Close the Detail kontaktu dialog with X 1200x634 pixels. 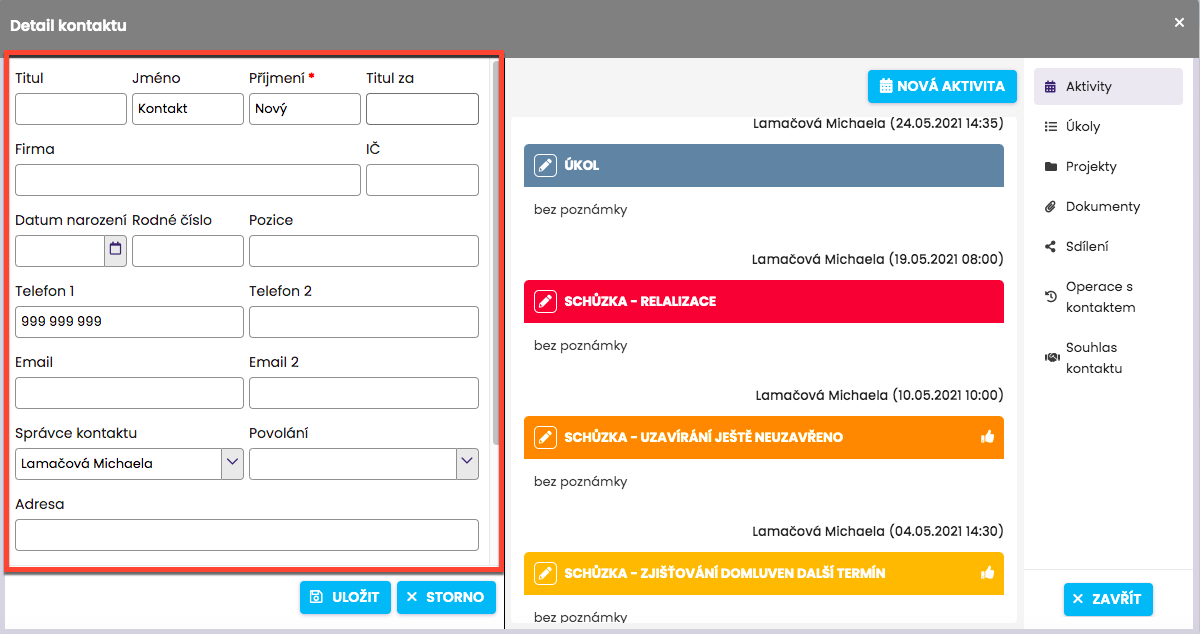[x=1179, y=23]
